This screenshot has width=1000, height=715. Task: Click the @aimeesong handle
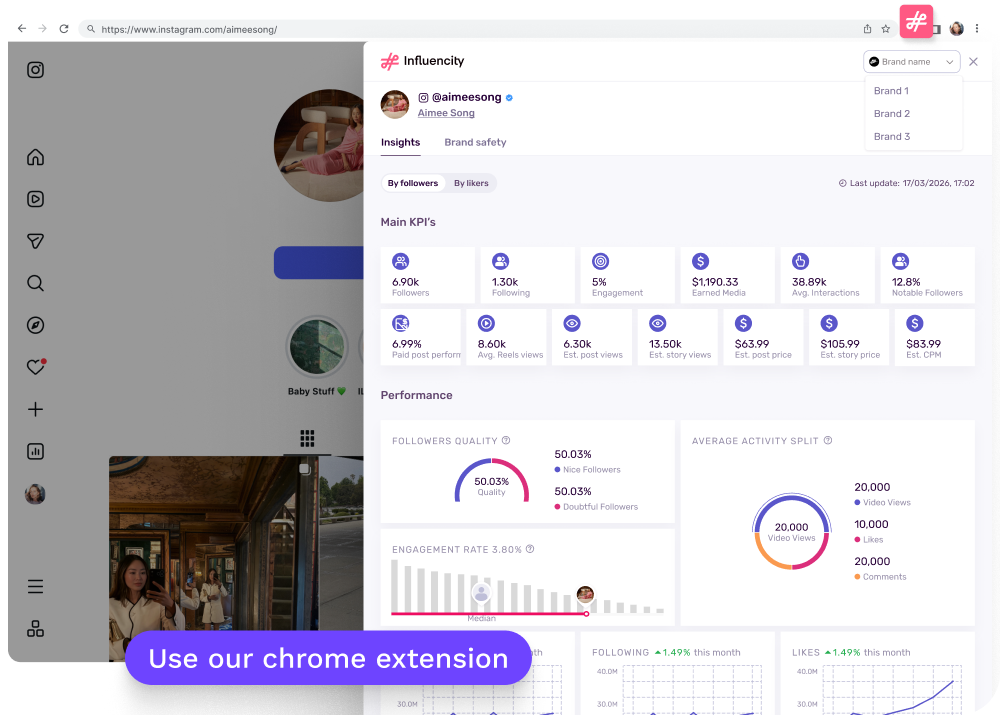point(466,97)
